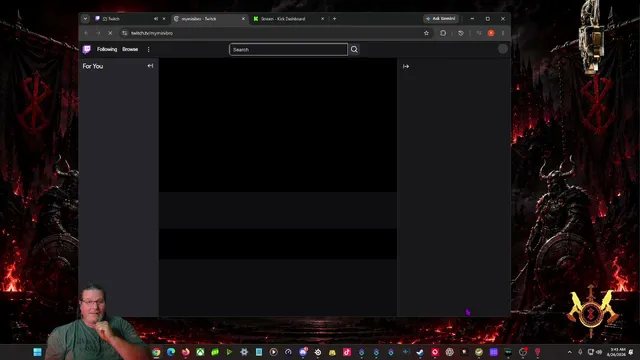Open the Chrome extensions icon
Viewport: 640px width, 360px height.
point(443,33)
